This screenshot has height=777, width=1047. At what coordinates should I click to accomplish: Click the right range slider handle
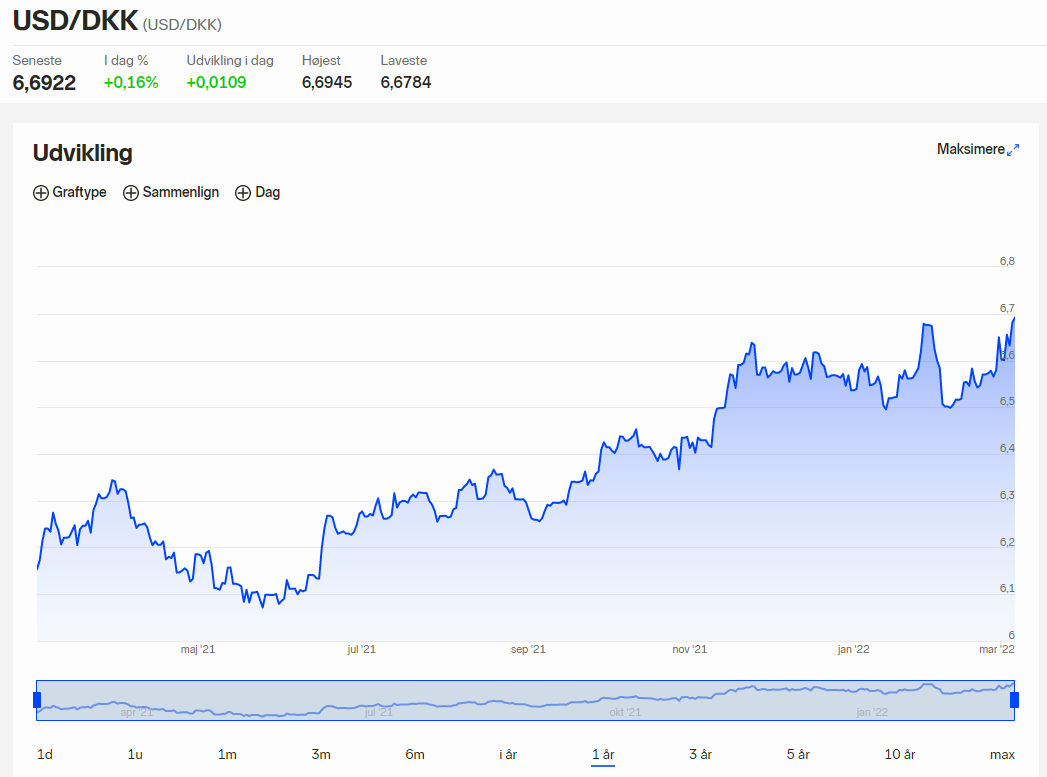[x=1014, y=700]
